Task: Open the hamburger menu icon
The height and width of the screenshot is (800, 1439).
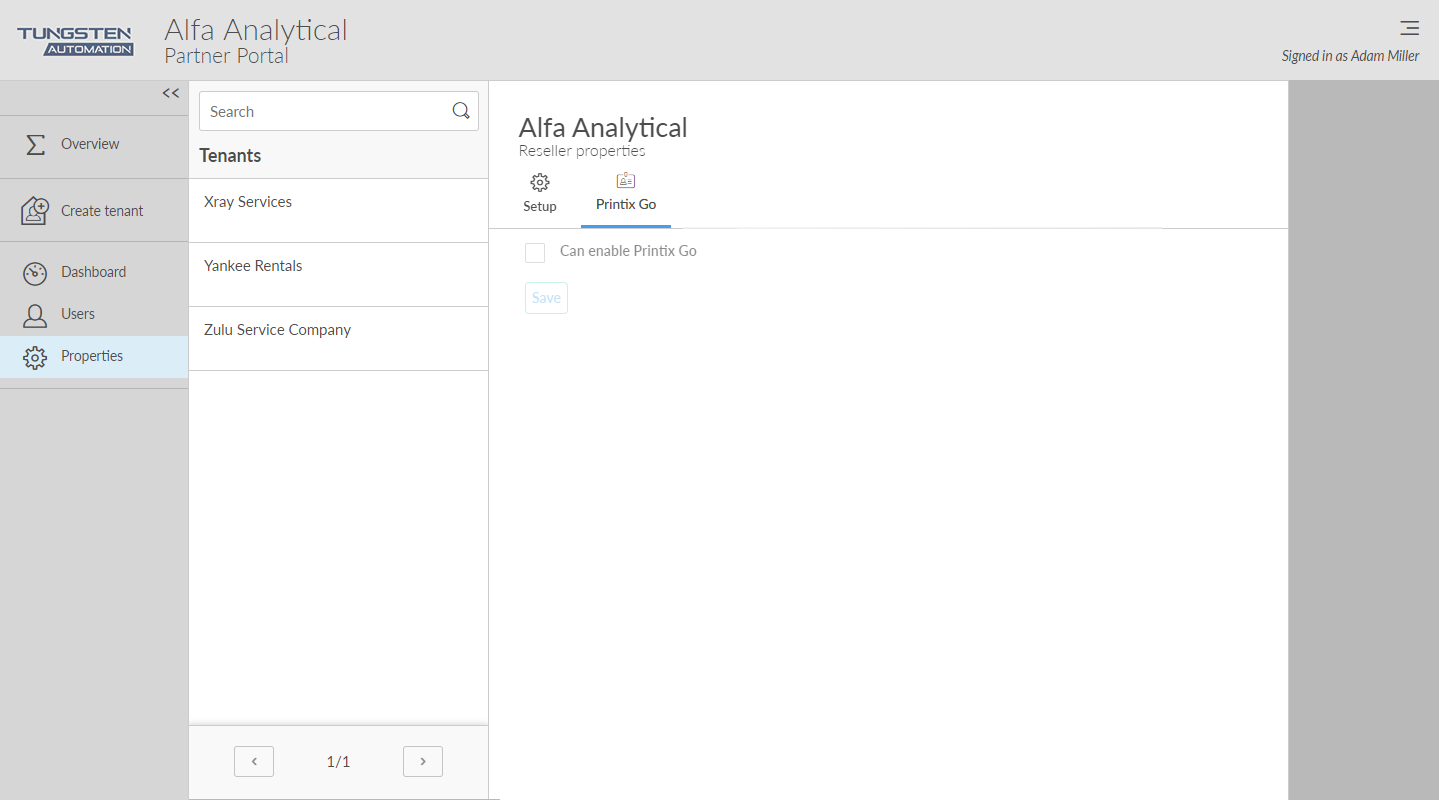Action: click(1409, 28)
